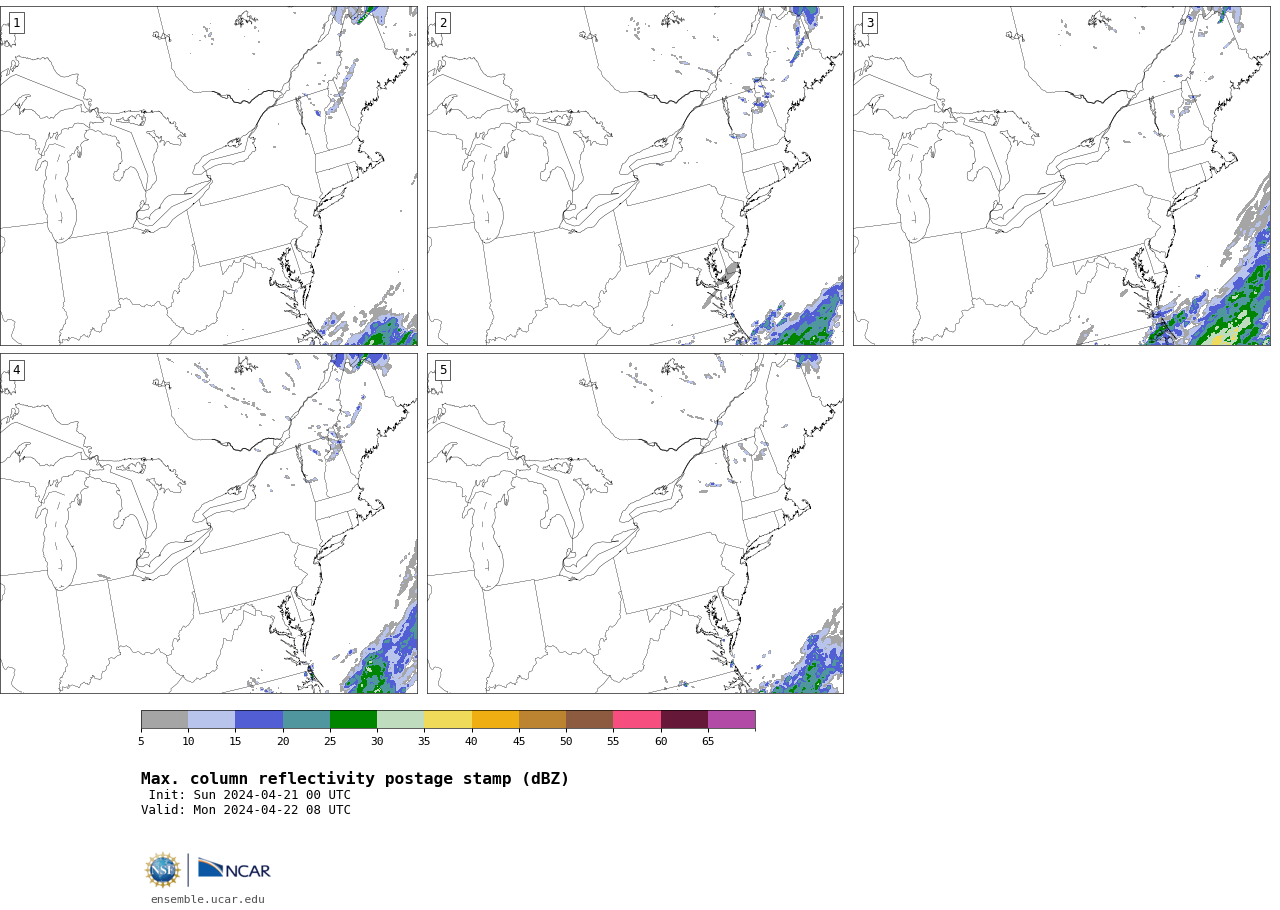Open ensemble member 3 reflectivity map
Image resolution: width=1280 pixels, height=910 pixels.
click(x=1061, y=176)
